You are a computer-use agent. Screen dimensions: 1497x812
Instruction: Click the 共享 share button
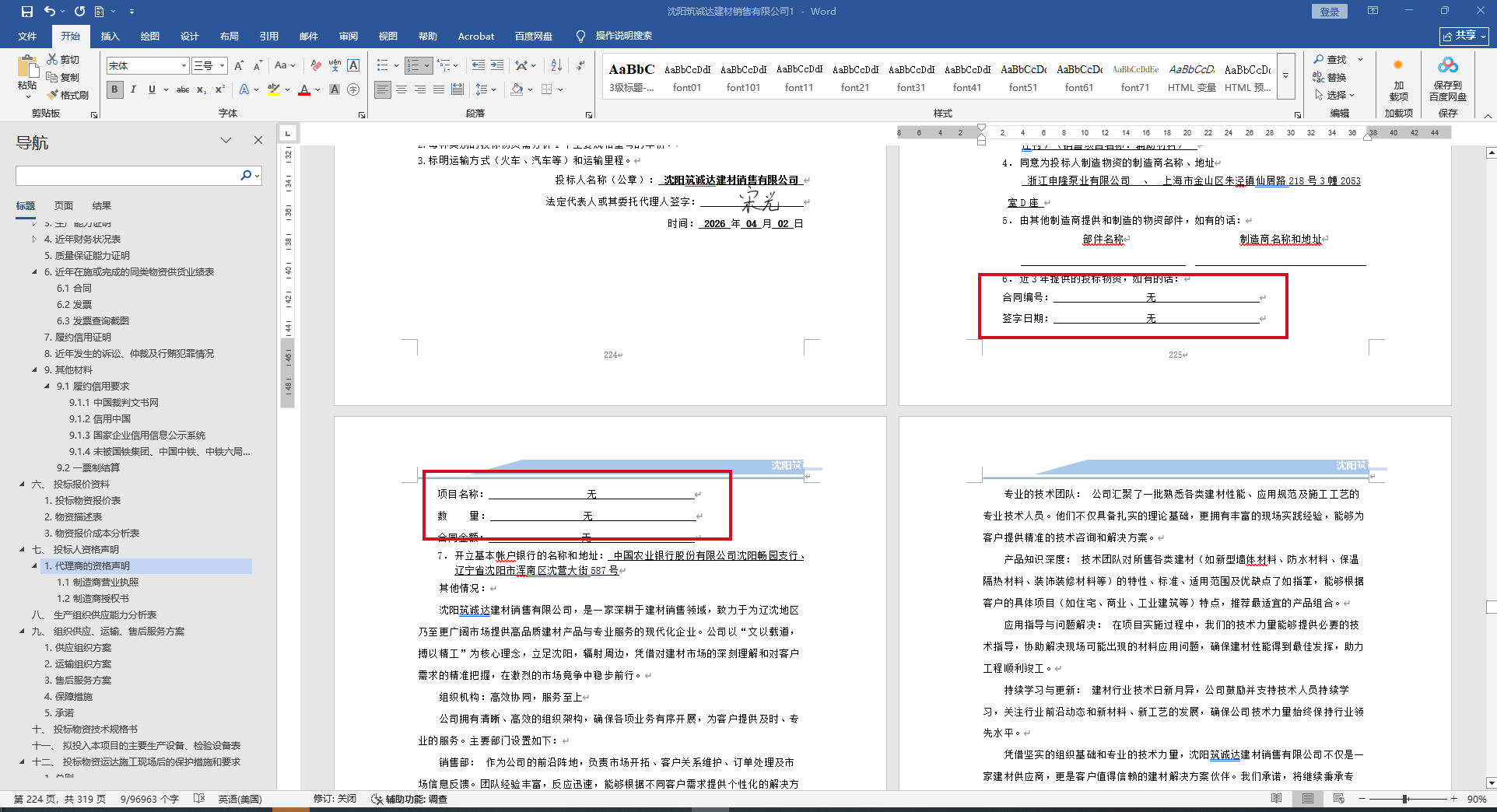point(1464,36)
